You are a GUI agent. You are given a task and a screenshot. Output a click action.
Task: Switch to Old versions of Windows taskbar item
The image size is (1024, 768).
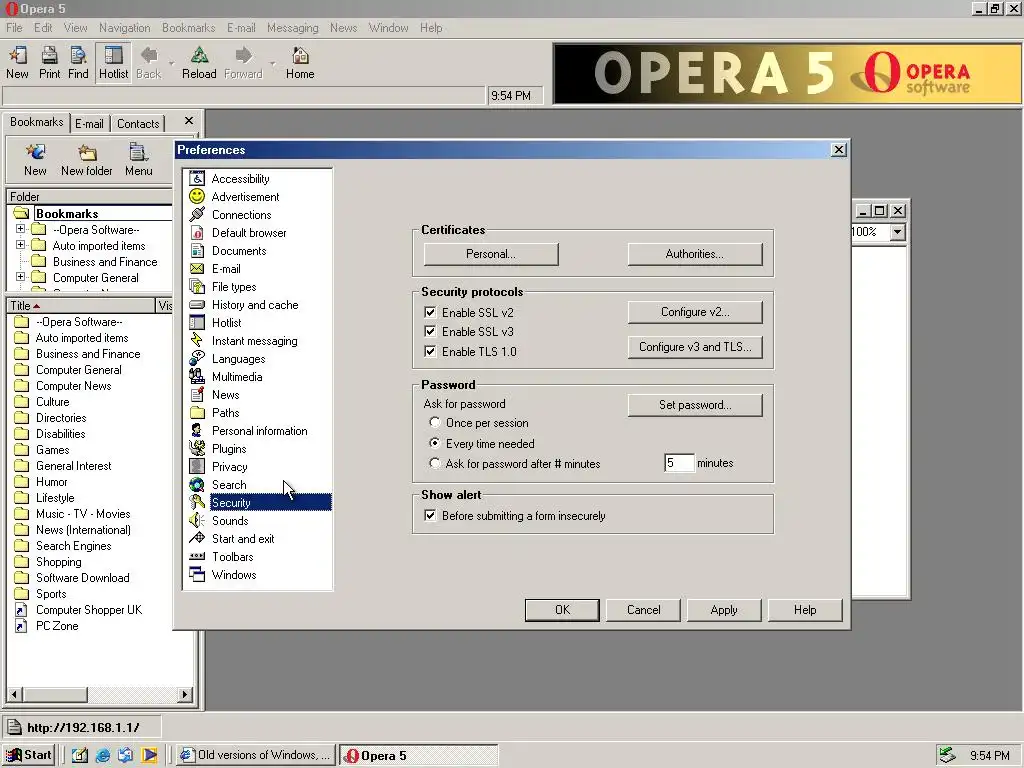coord(256,755)
